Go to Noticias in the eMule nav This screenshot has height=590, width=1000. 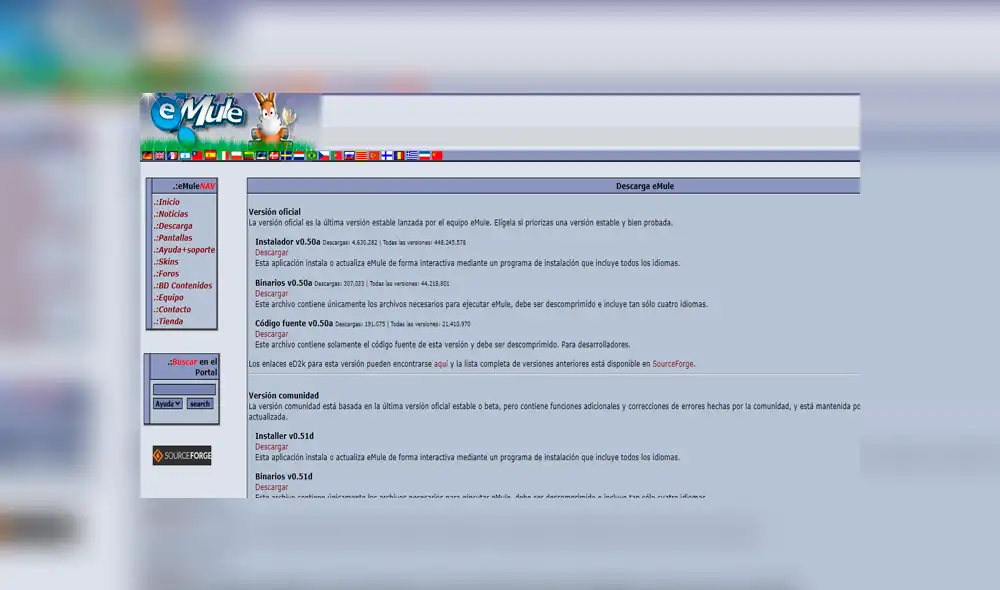172,214
